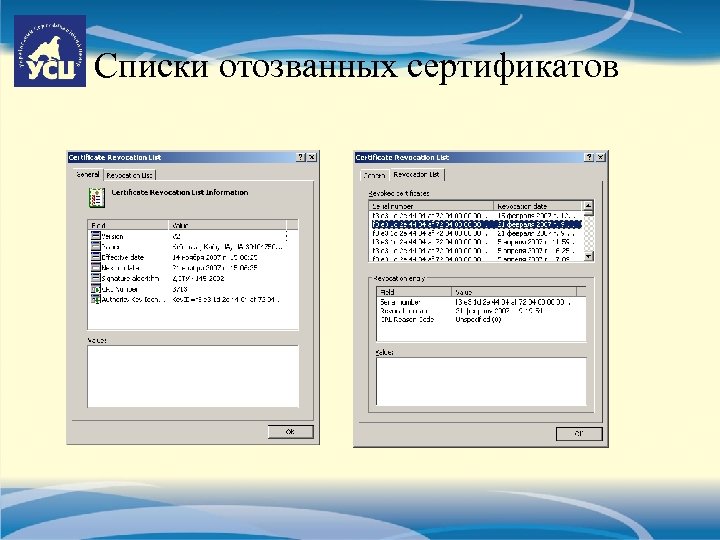Sort by the Serial number column header
Viewport: 720px width, 540px height.
click(431, 206)
